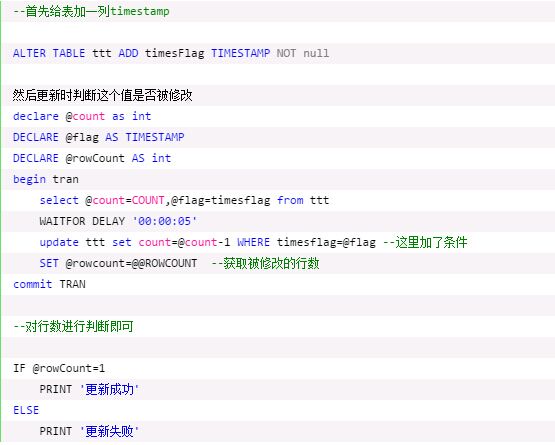Click the line 'DECLARE @rowCount AS int'
The image size is (555, 445).
point(92,158)
